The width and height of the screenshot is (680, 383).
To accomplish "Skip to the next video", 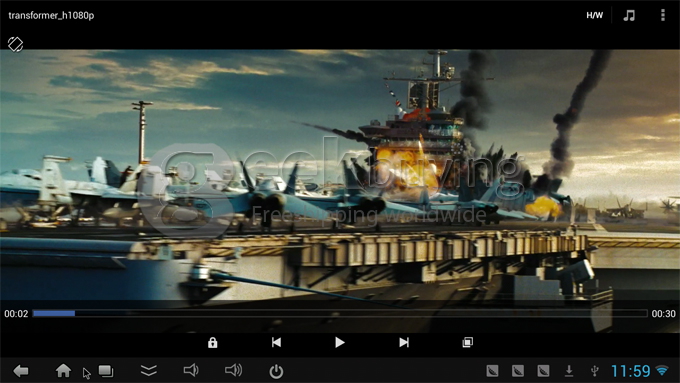I will (x=404, y=343).
